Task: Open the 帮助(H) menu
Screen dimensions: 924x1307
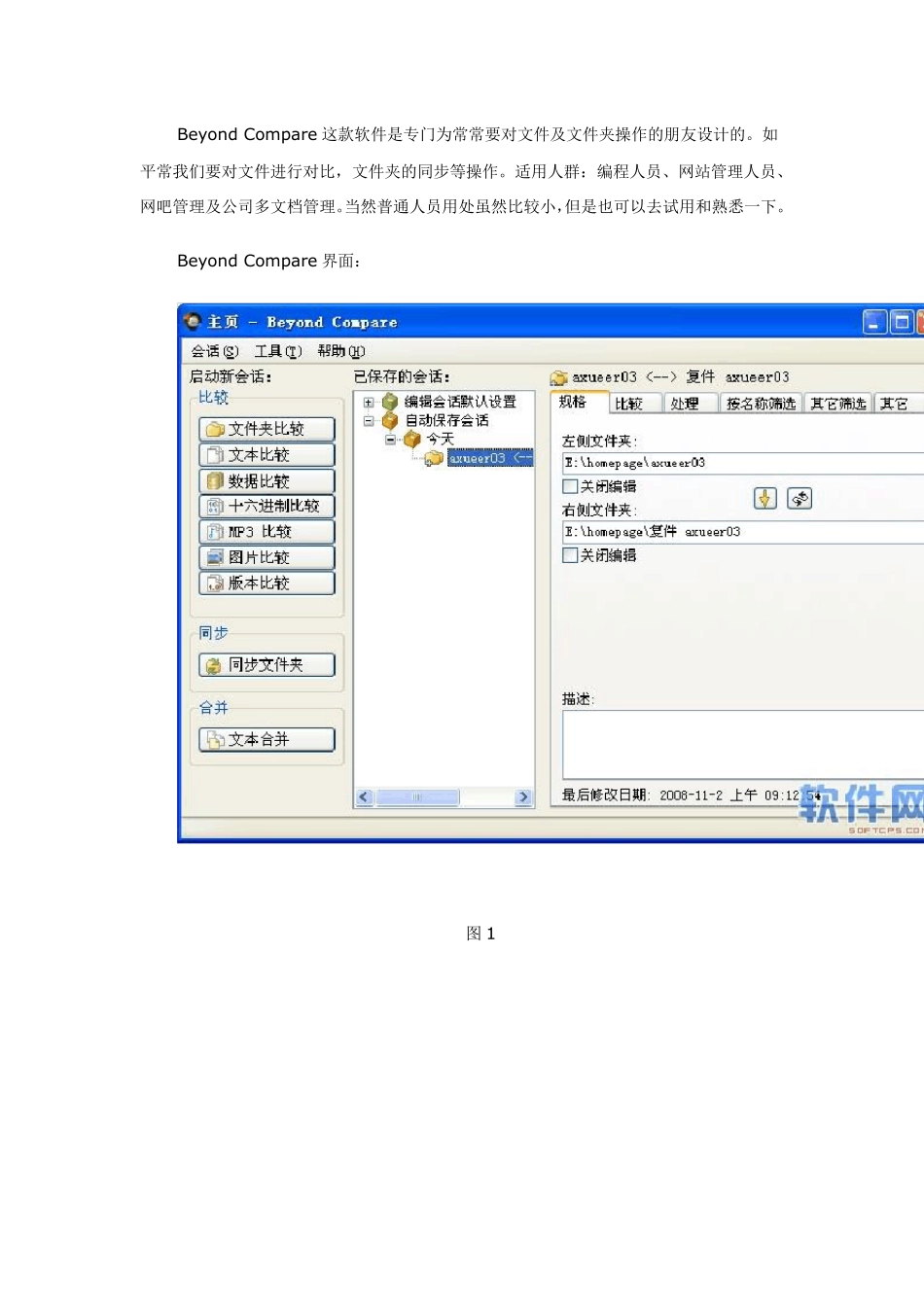Action: pyautogui.click(x=340, y=351)
